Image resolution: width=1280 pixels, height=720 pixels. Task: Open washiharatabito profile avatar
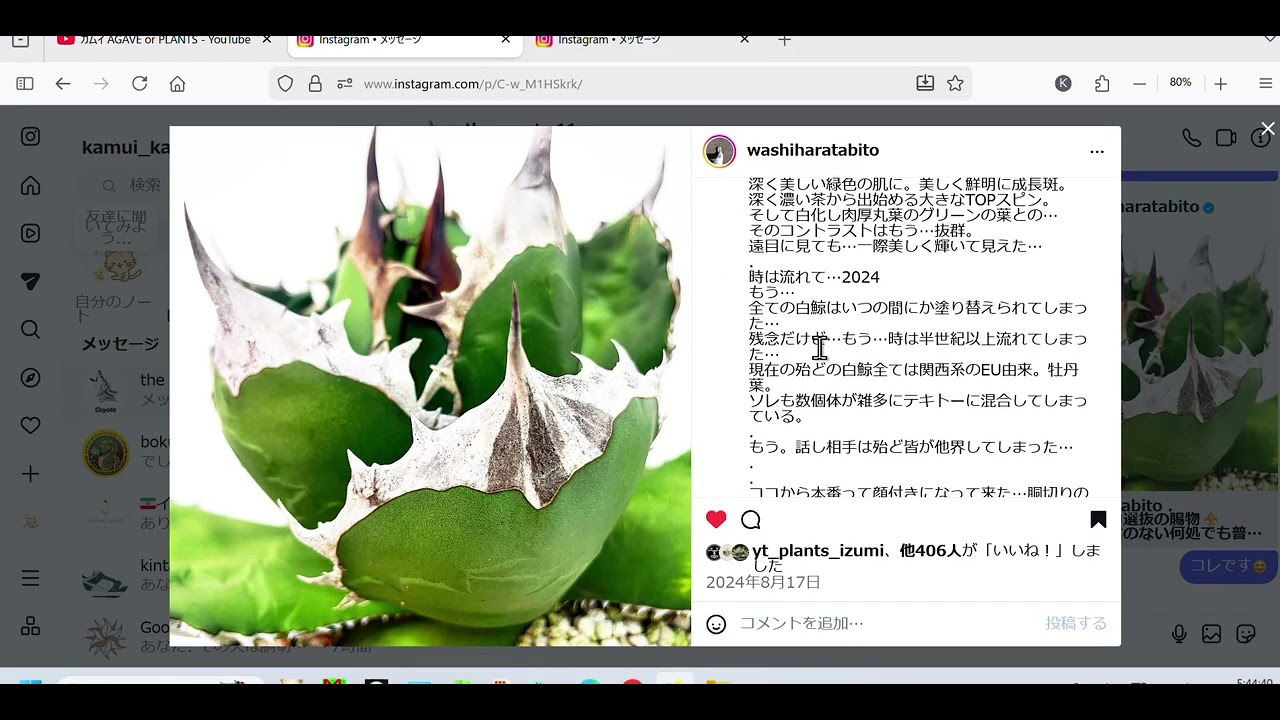720,151
